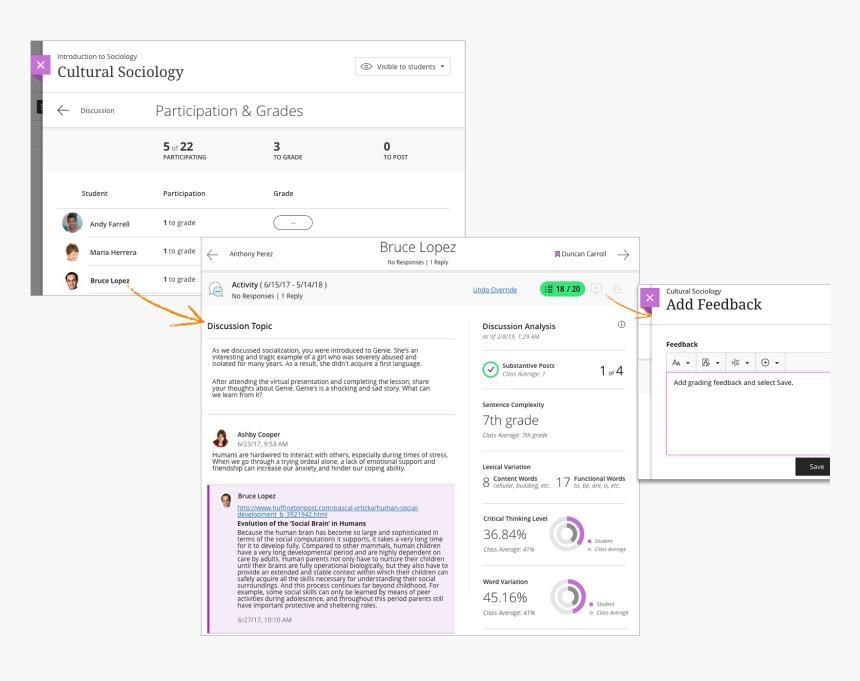Open the alignment and list options dropdown
Viewport: 860px width, 681px height.
[740, 362]
